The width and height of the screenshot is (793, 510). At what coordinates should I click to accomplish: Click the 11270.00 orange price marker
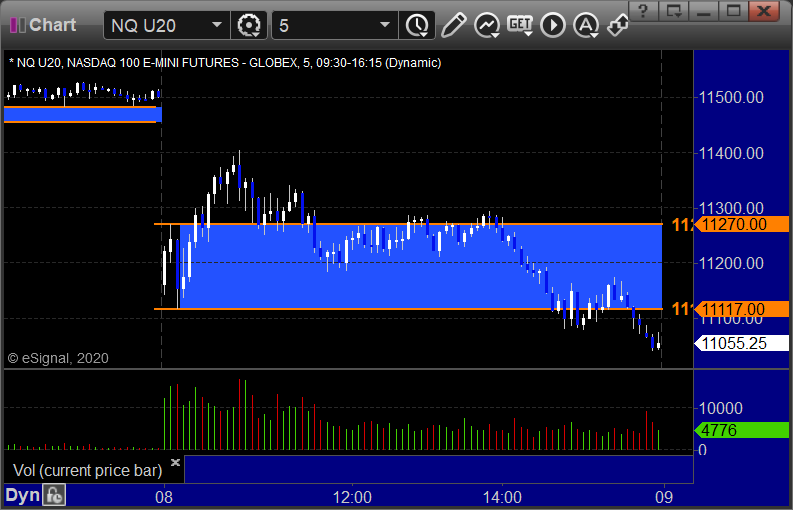click(x=741, y=224)
